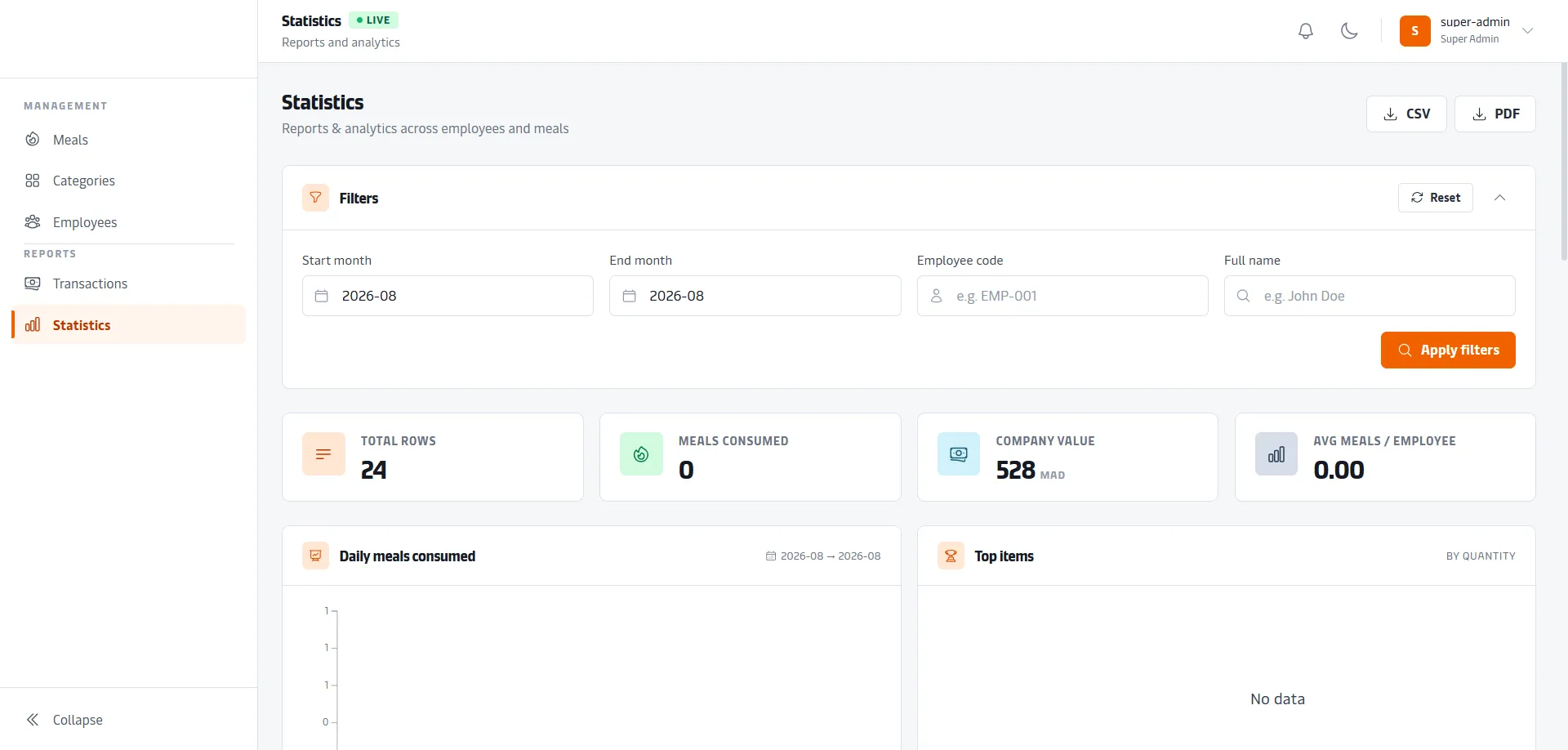Click the orange S user avatar
Viewport: 1568px width, 750px height.
pyautogui.click(x=1414, y=31)
